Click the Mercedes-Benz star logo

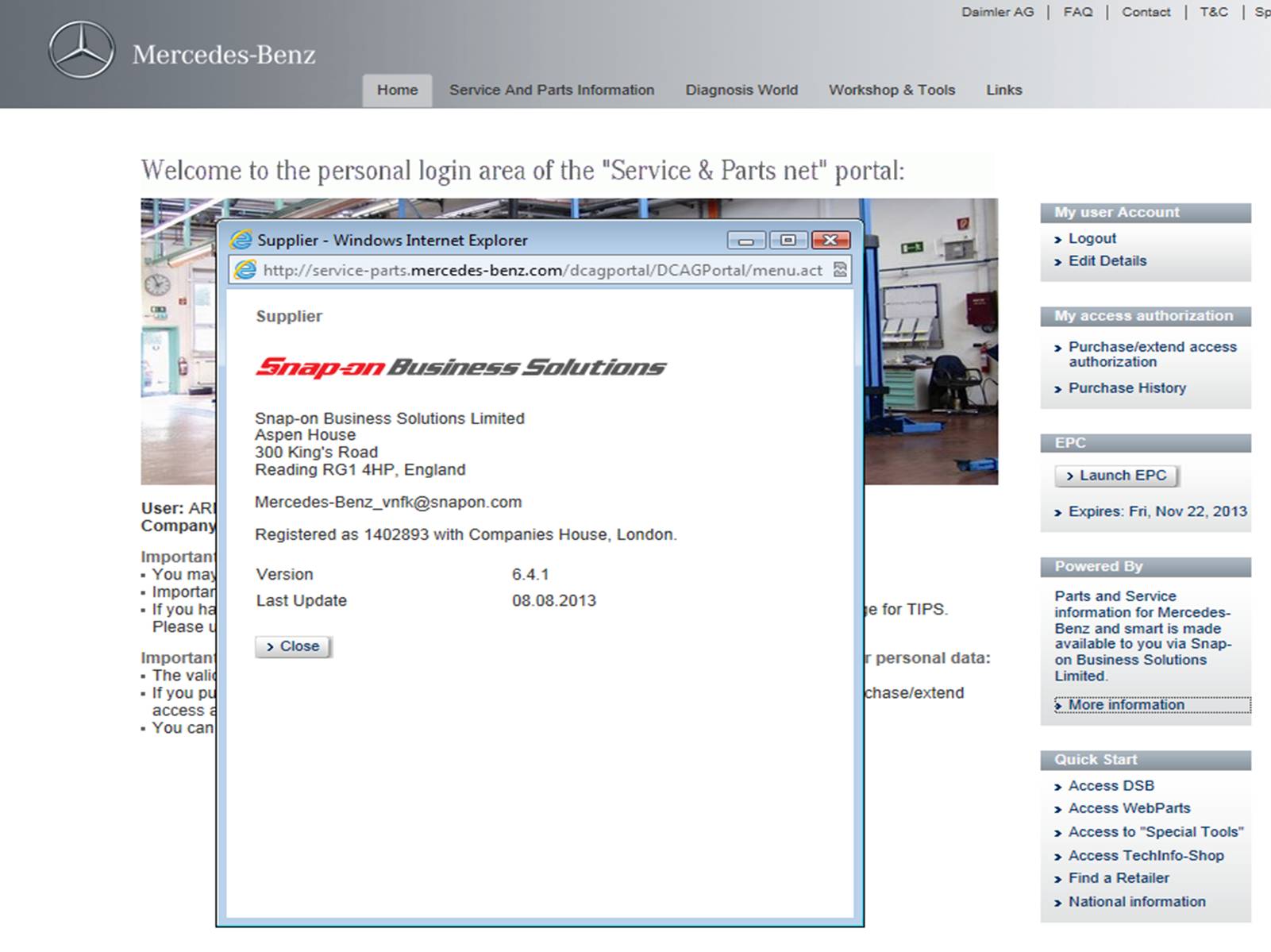click(81, 50)
